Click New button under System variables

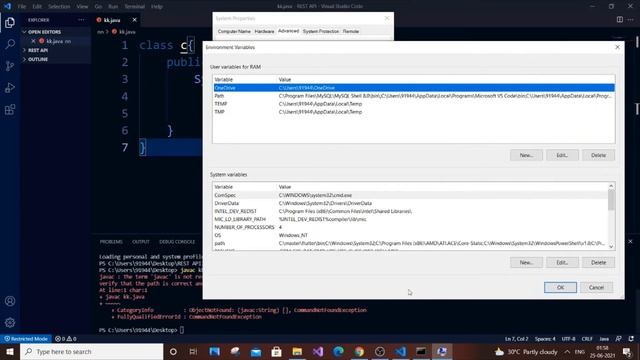point(526,262)
